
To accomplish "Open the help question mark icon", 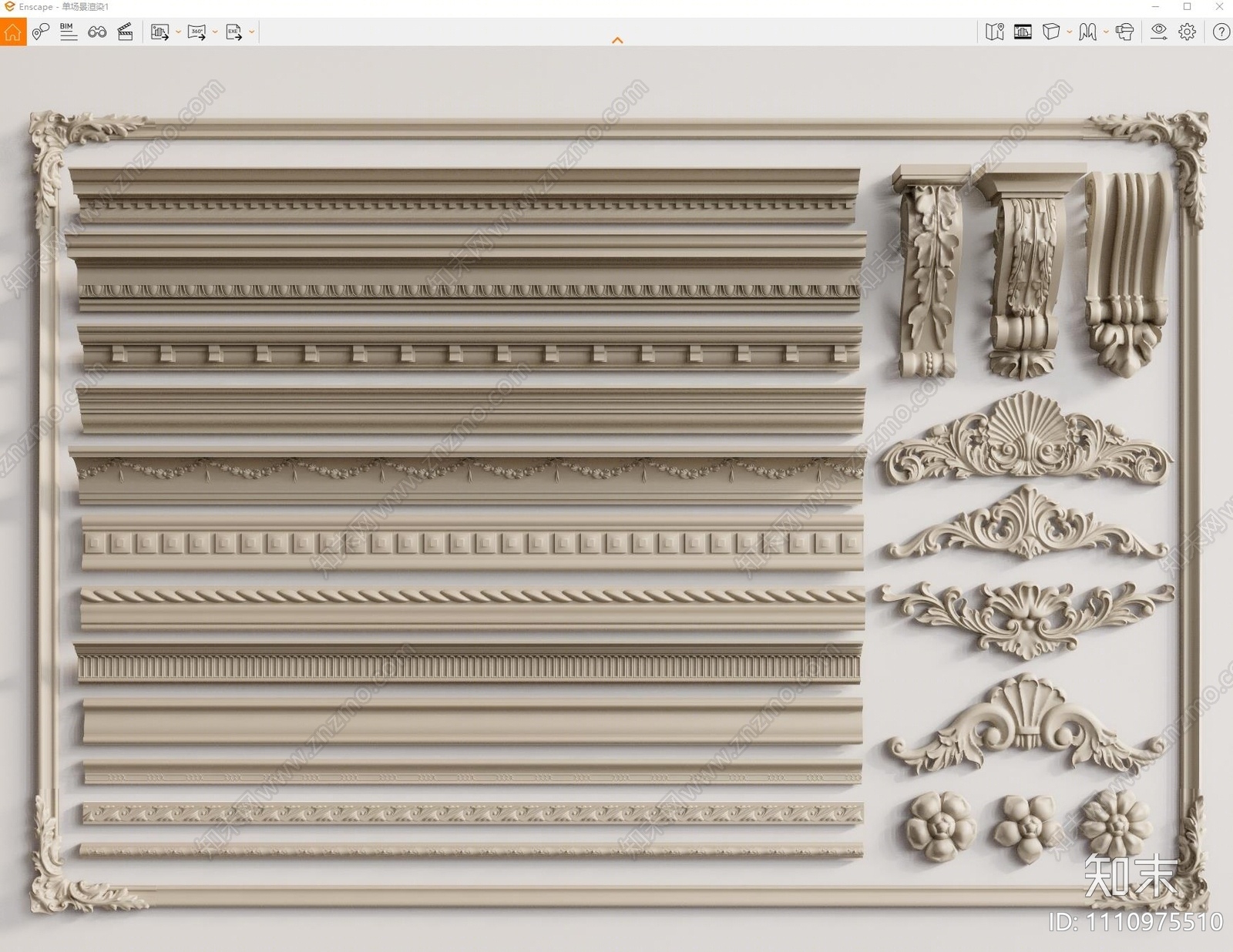I will [1221, 32].
